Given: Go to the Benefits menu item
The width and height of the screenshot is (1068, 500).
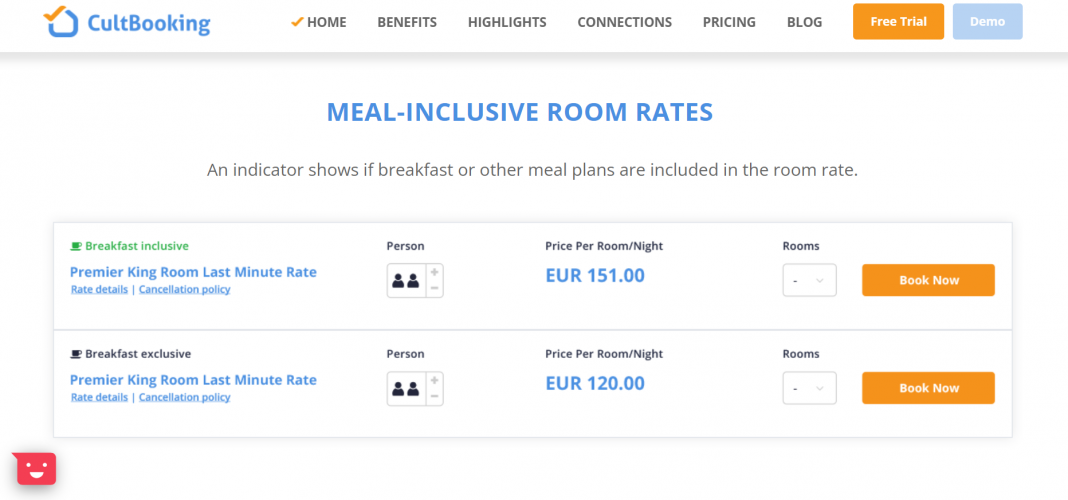Looking at the screenshot, I should (x=407, y=22).
